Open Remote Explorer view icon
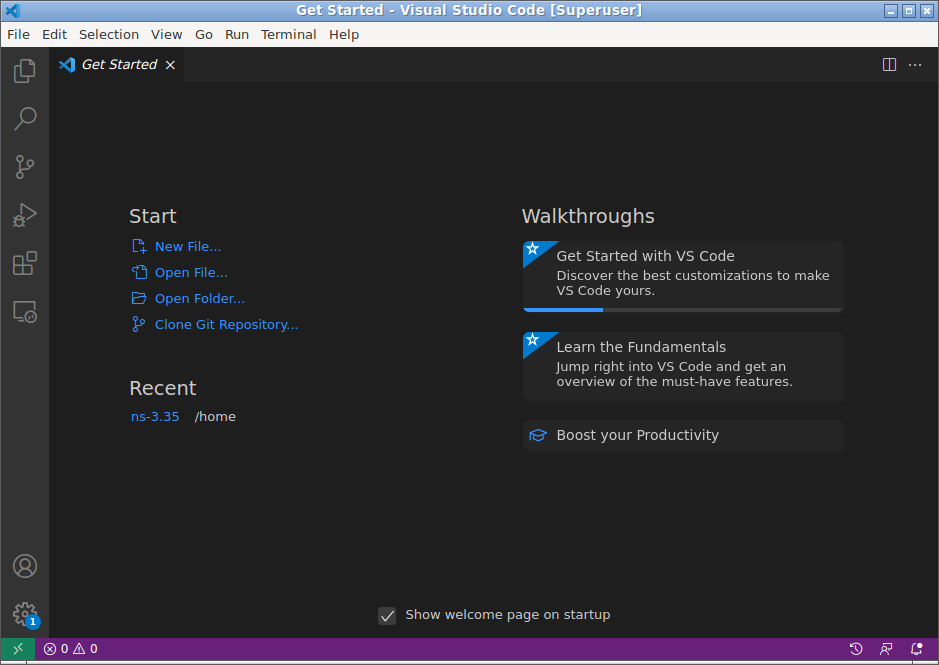The image size is (939, 665). pyautogui.click(x=25, y=312)
